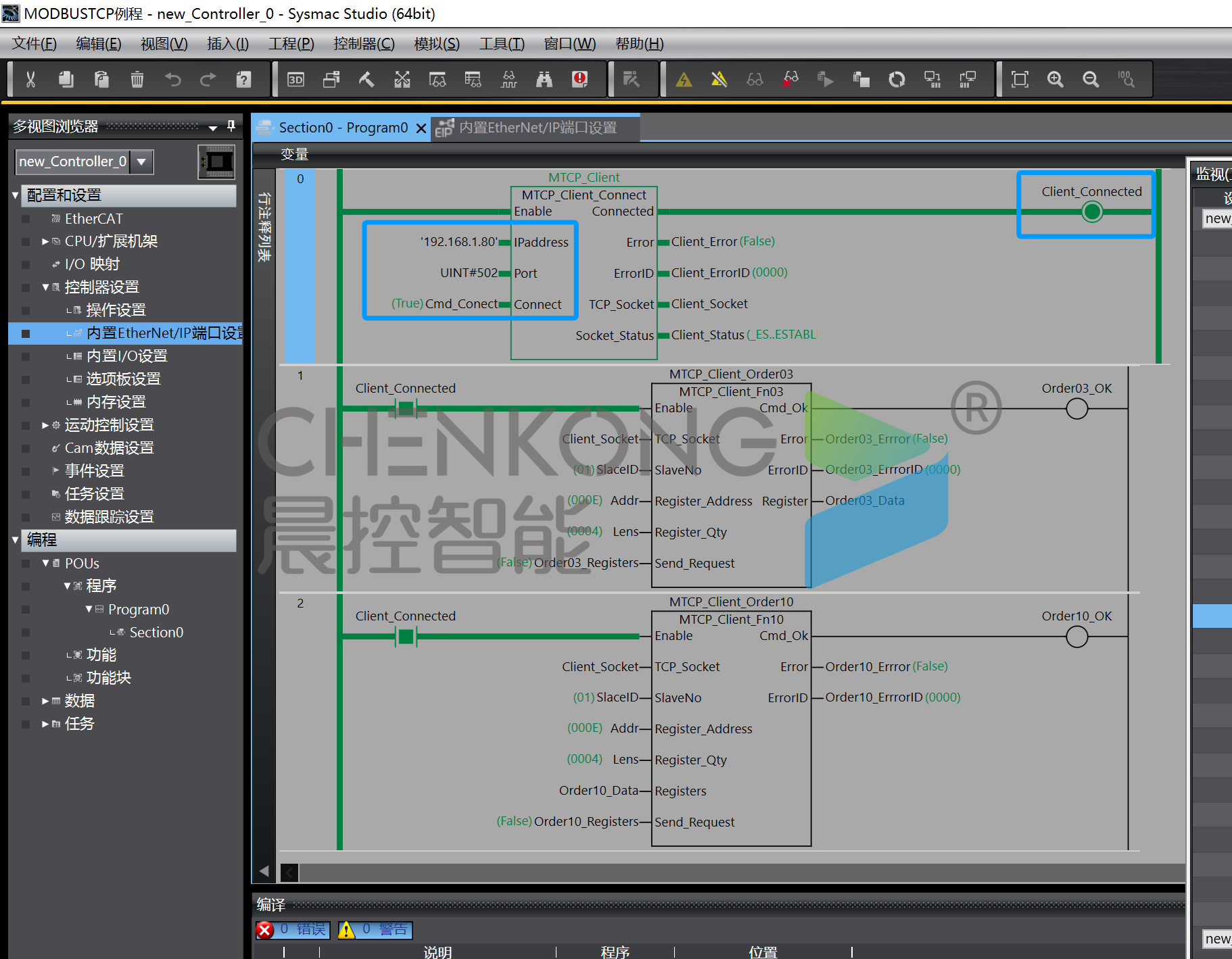This screenshot has width=1232, height=959.
Task: Collapse the Program0 tree node
Action: [x=89, y=609]
